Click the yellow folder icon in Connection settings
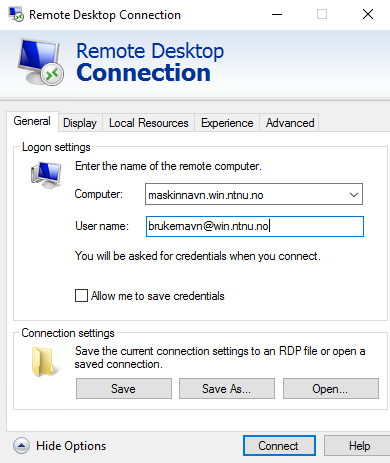This screenshot has width=390, height=463. [43, 362]
